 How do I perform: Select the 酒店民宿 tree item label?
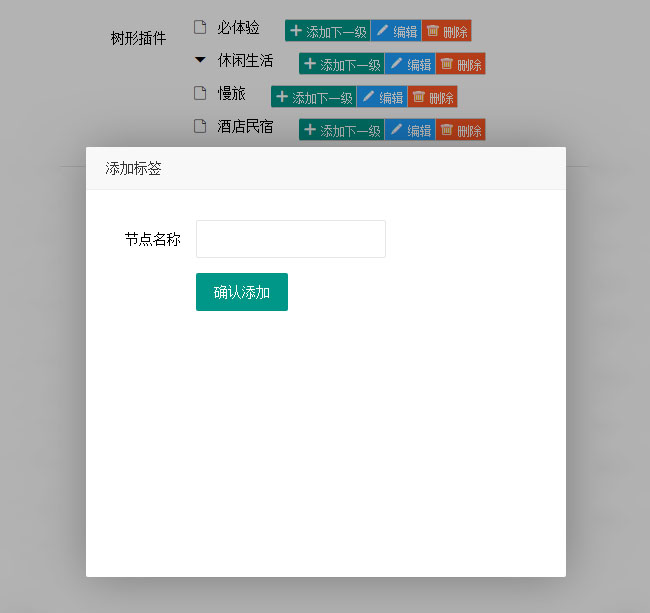[245, 126]
